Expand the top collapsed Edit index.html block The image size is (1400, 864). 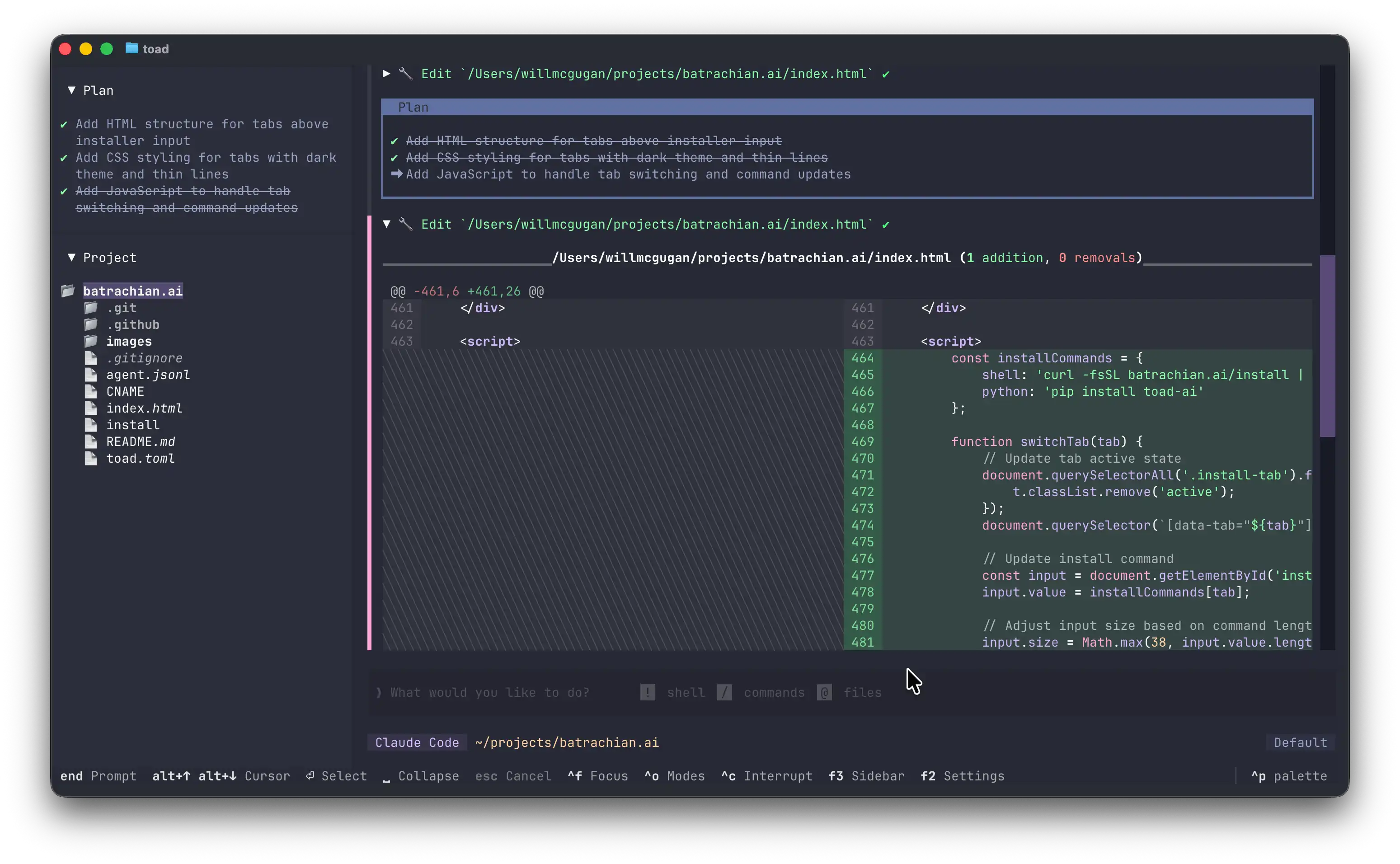(386, 74)
